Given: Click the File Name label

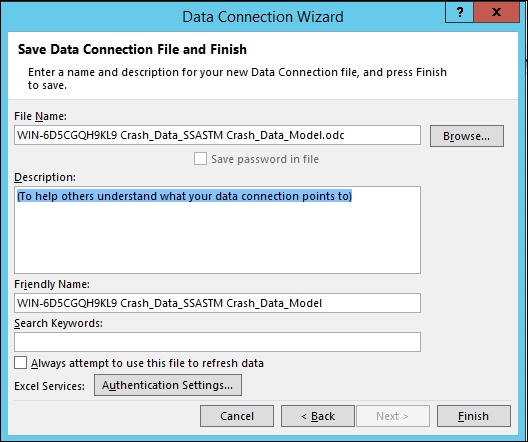Looking at the screenshot, I should 40,116.
